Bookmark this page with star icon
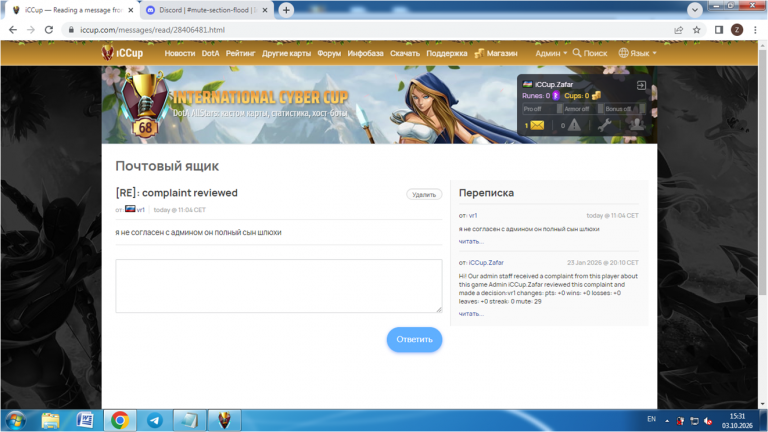The height and width of the screenshot is (432, 768). pyautogui.click(x=696, y=30)
